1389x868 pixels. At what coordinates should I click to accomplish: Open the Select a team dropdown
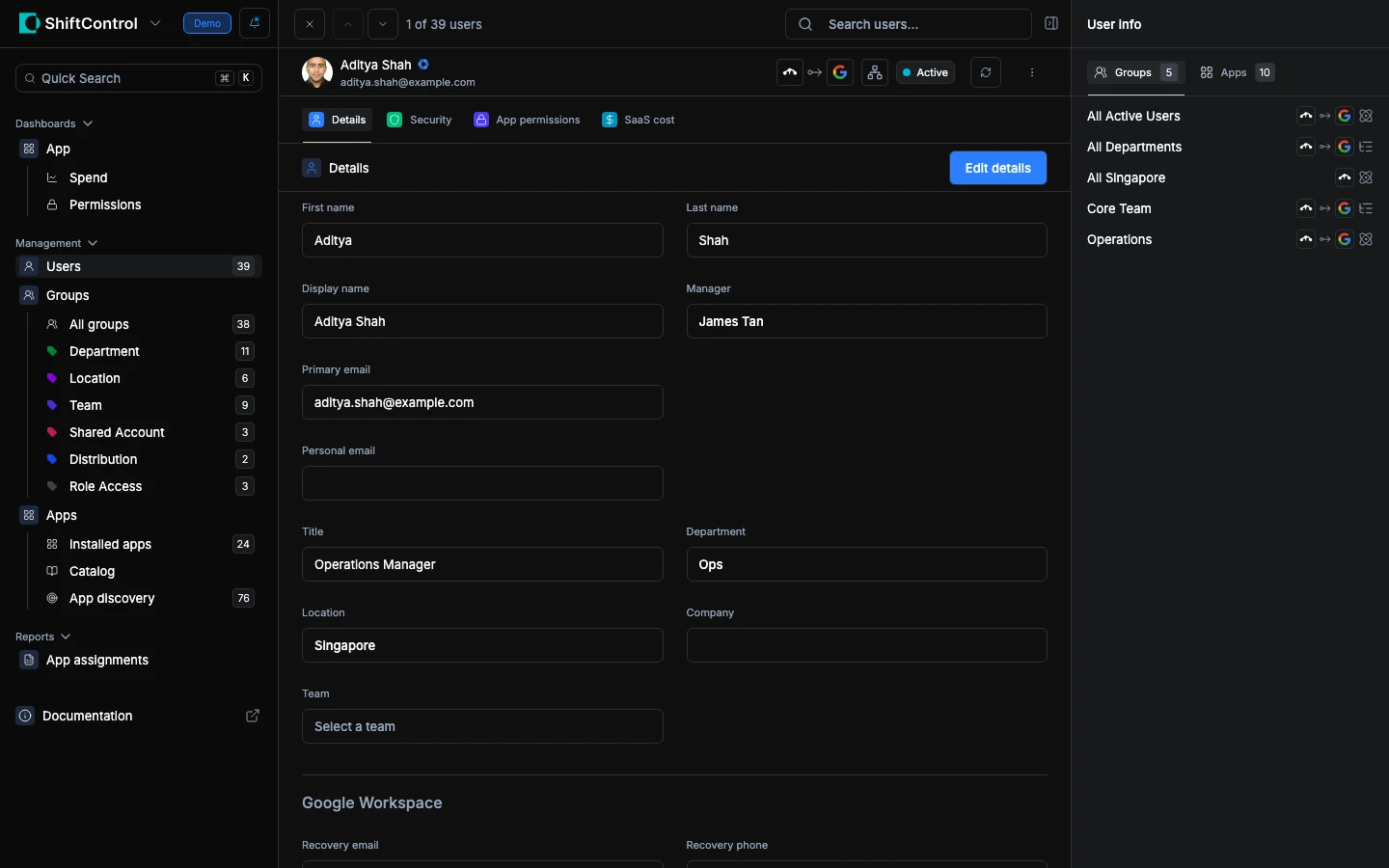[482, 726]
